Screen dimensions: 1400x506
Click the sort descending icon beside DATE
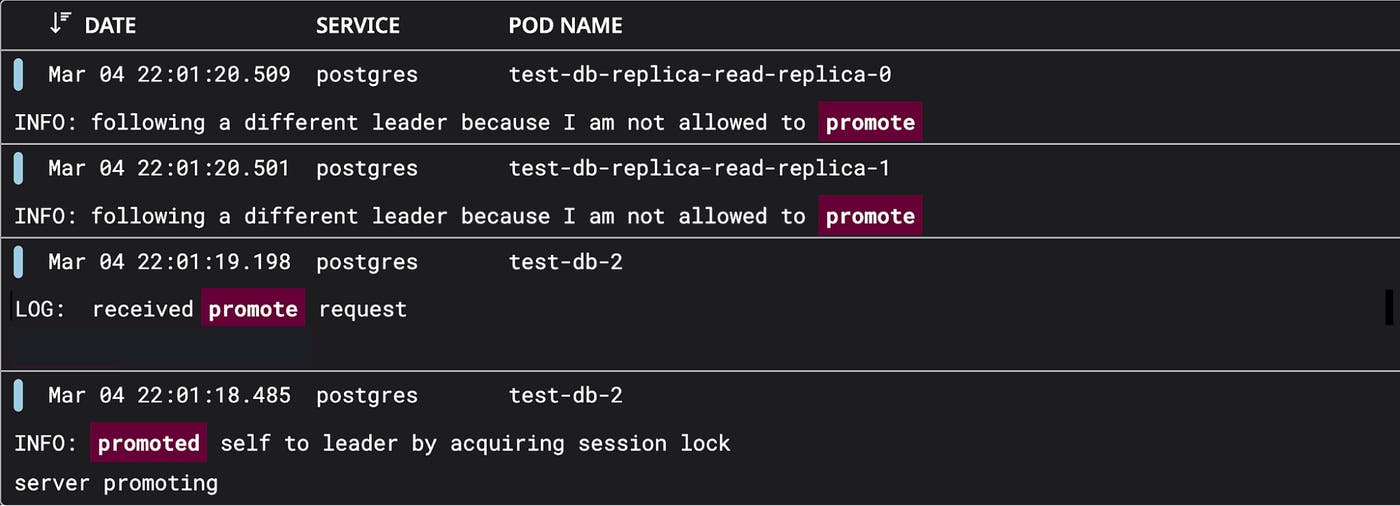coord(60,24)
